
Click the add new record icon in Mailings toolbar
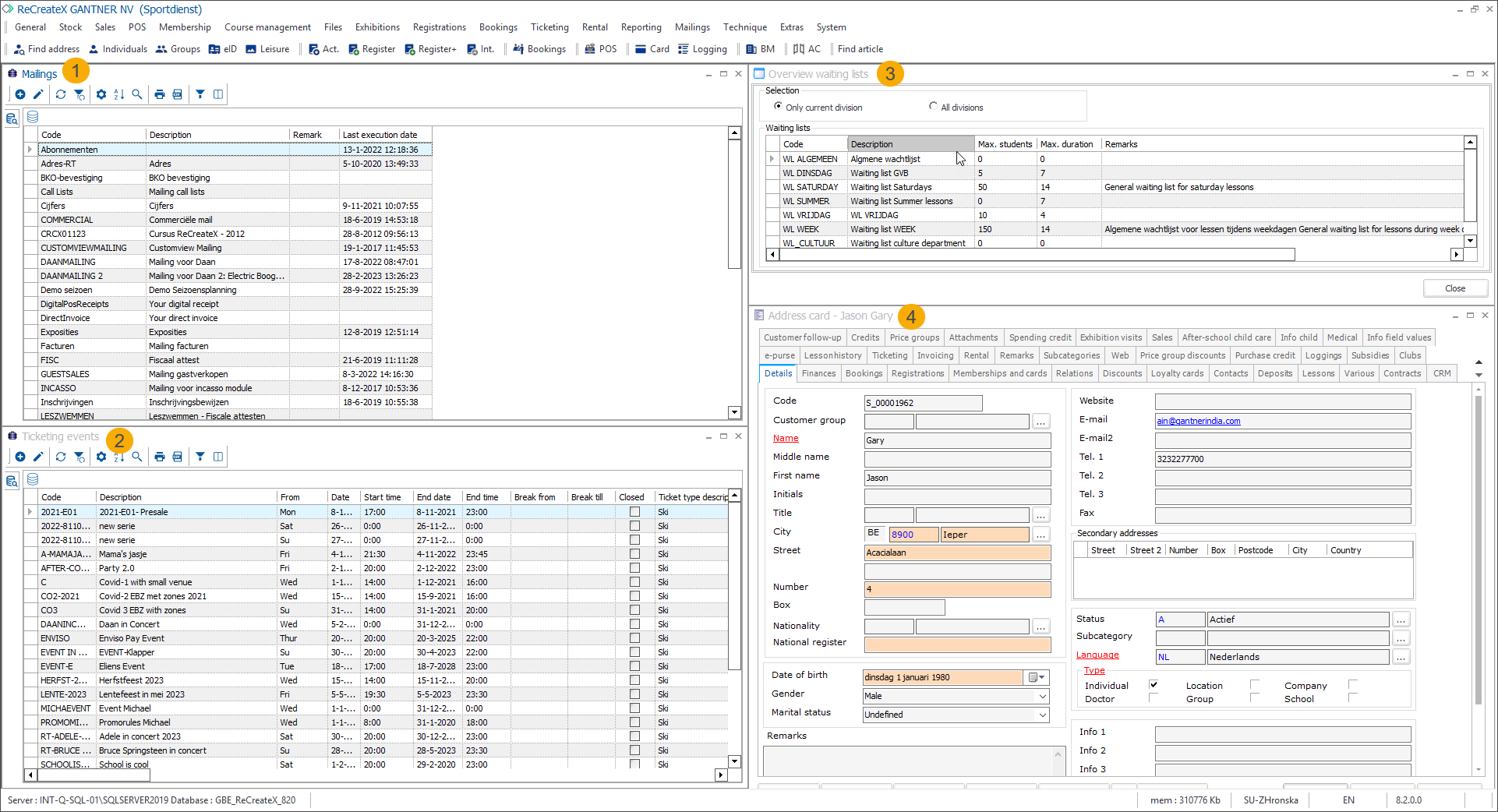[x=20, y=94]
